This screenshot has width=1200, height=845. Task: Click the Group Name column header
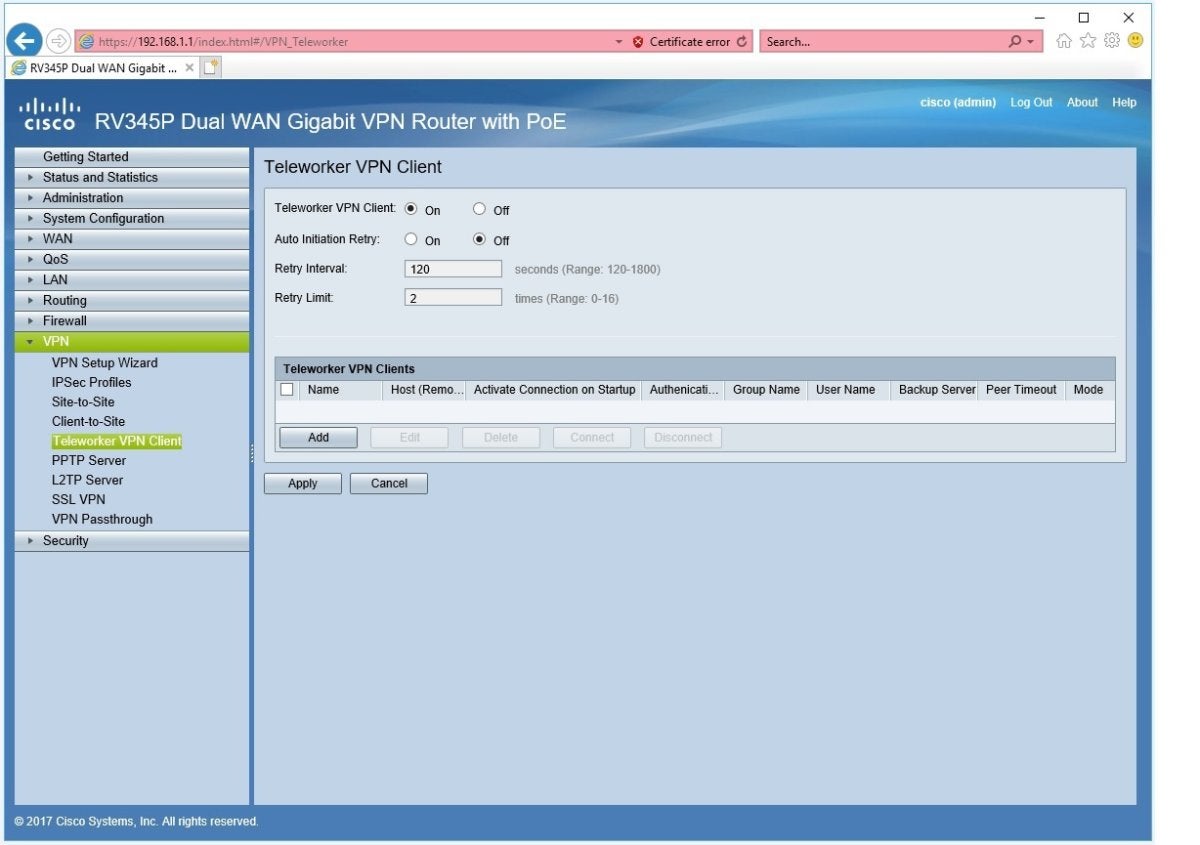pos(766,390)
